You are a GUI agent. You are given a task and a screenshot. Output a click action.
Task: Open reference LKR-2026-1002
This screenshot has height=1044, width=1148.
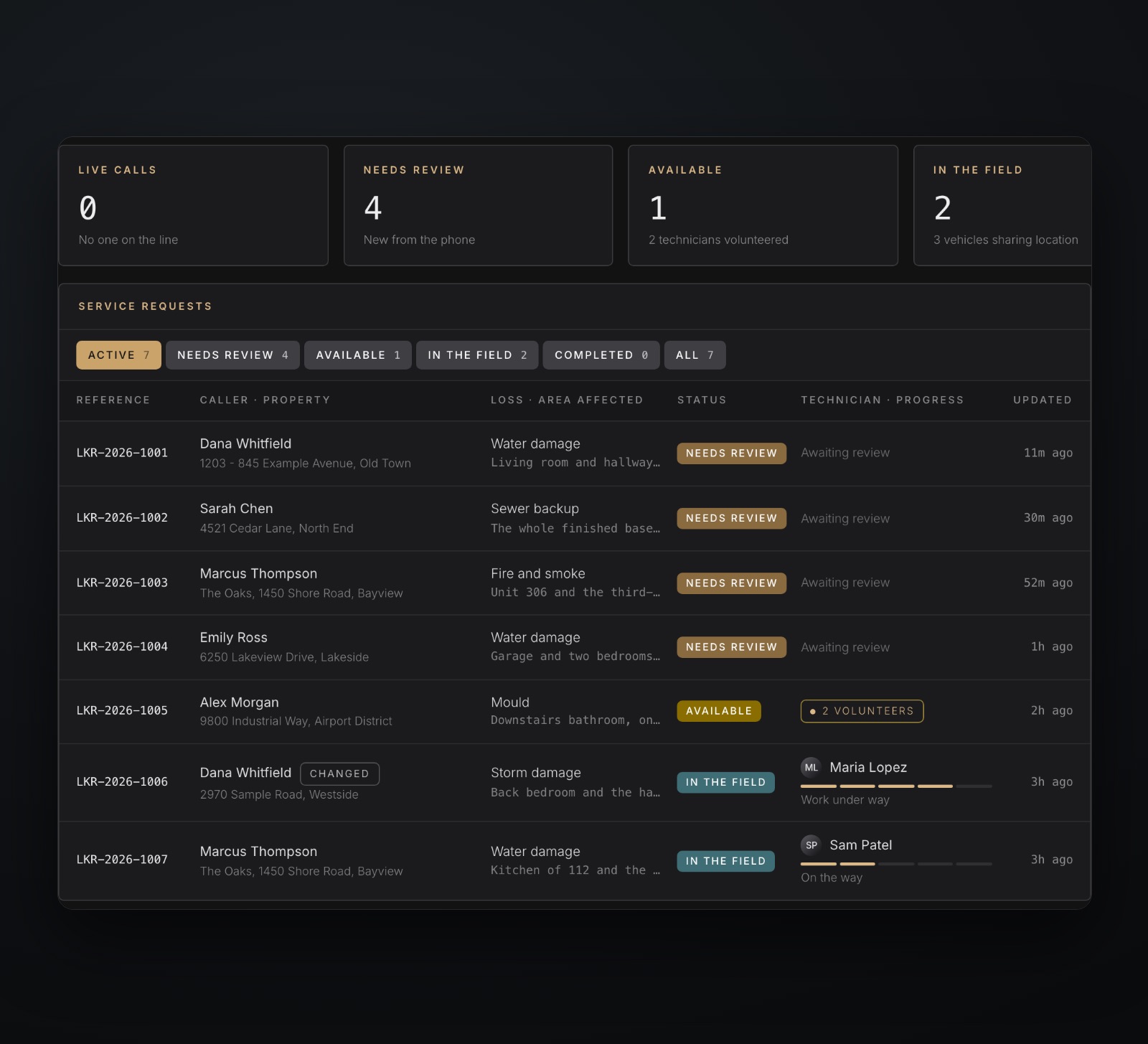coord(122,517)
